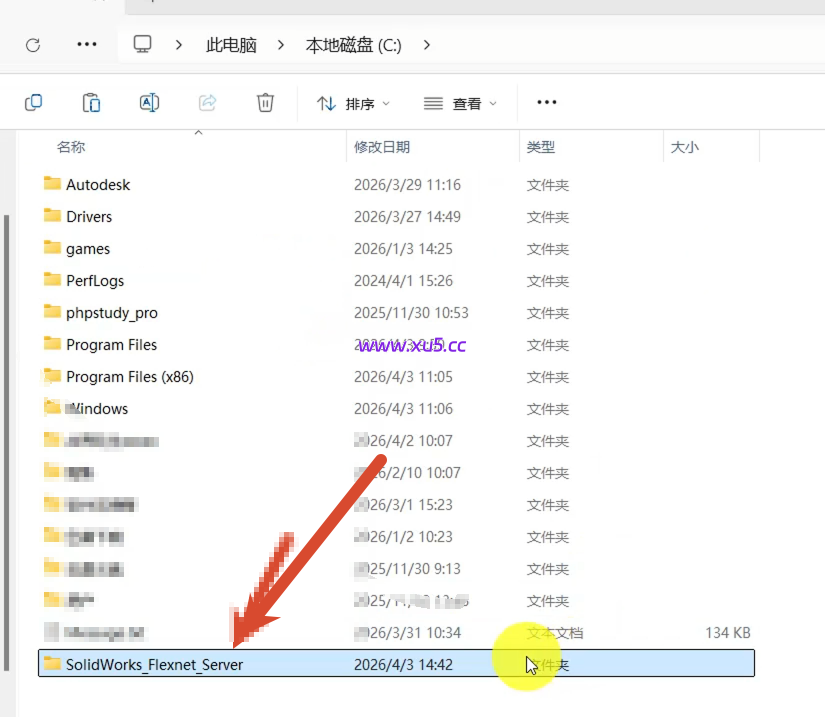
Task: Click the 名称 column header to sort
Action: tap(70, 146)
